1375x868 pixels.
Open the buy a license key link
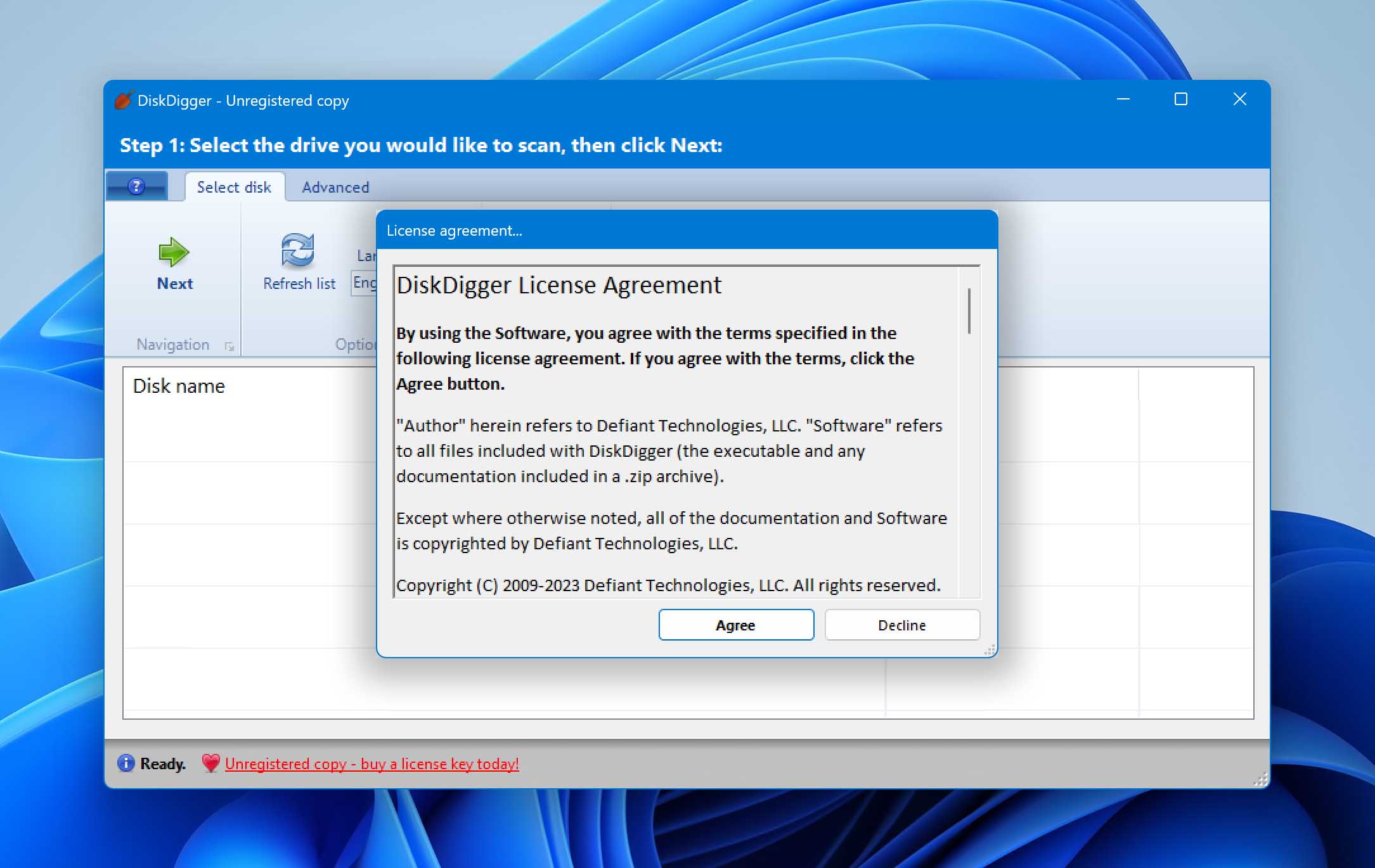[x=371, y=764]
